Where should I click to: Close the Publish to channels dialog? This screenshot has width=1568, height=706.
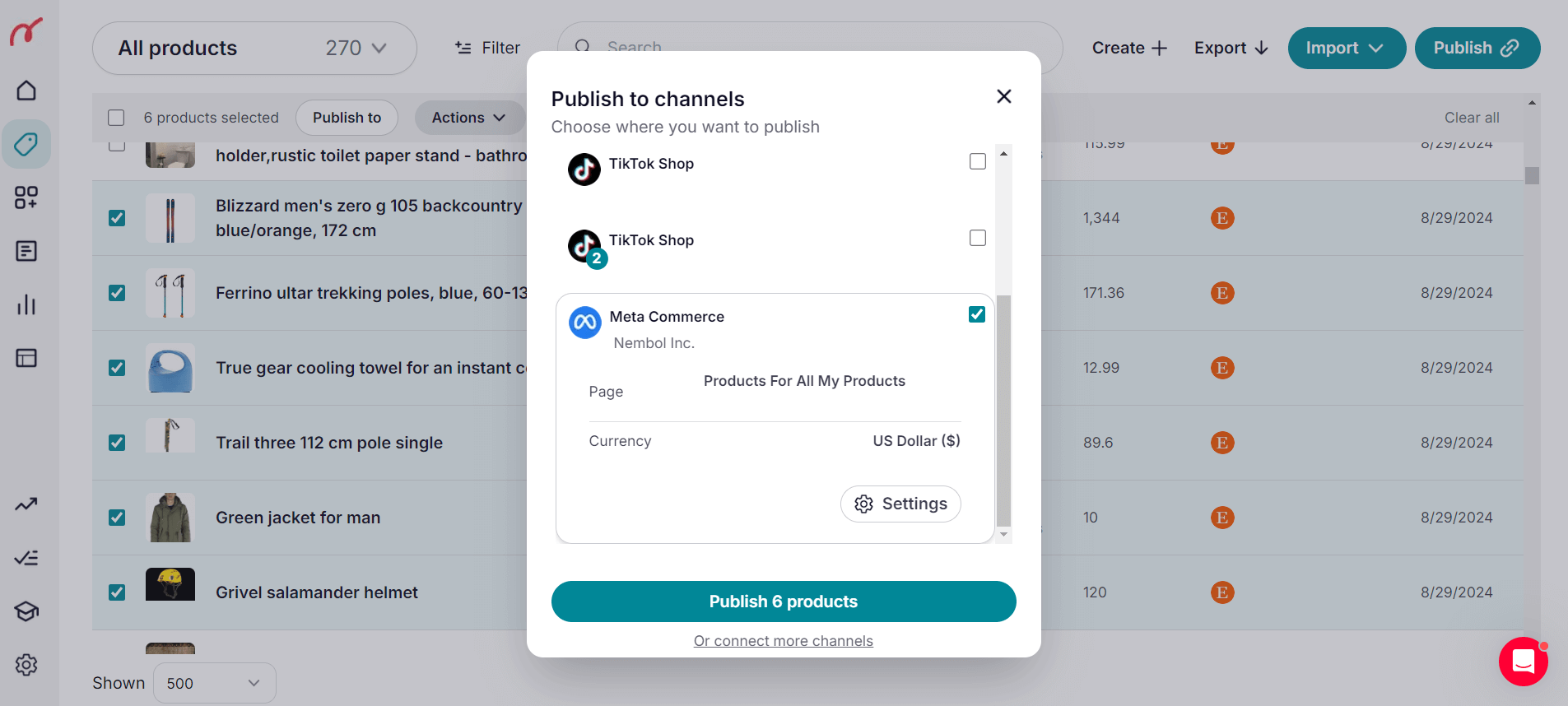click(1004, 96)
